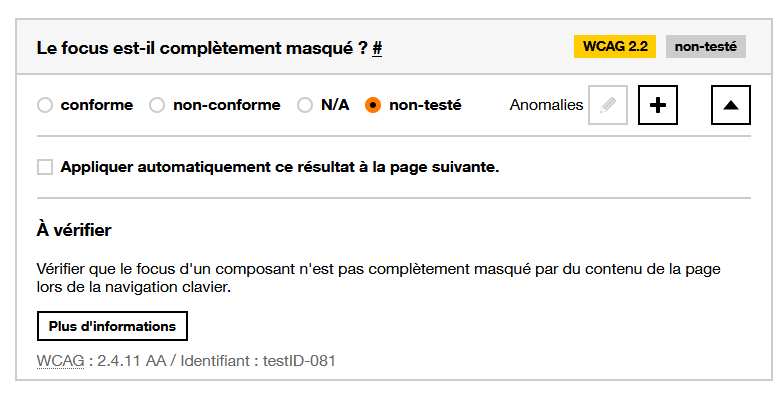
Task: Open the Plus d'informations button
Action: 112,327
